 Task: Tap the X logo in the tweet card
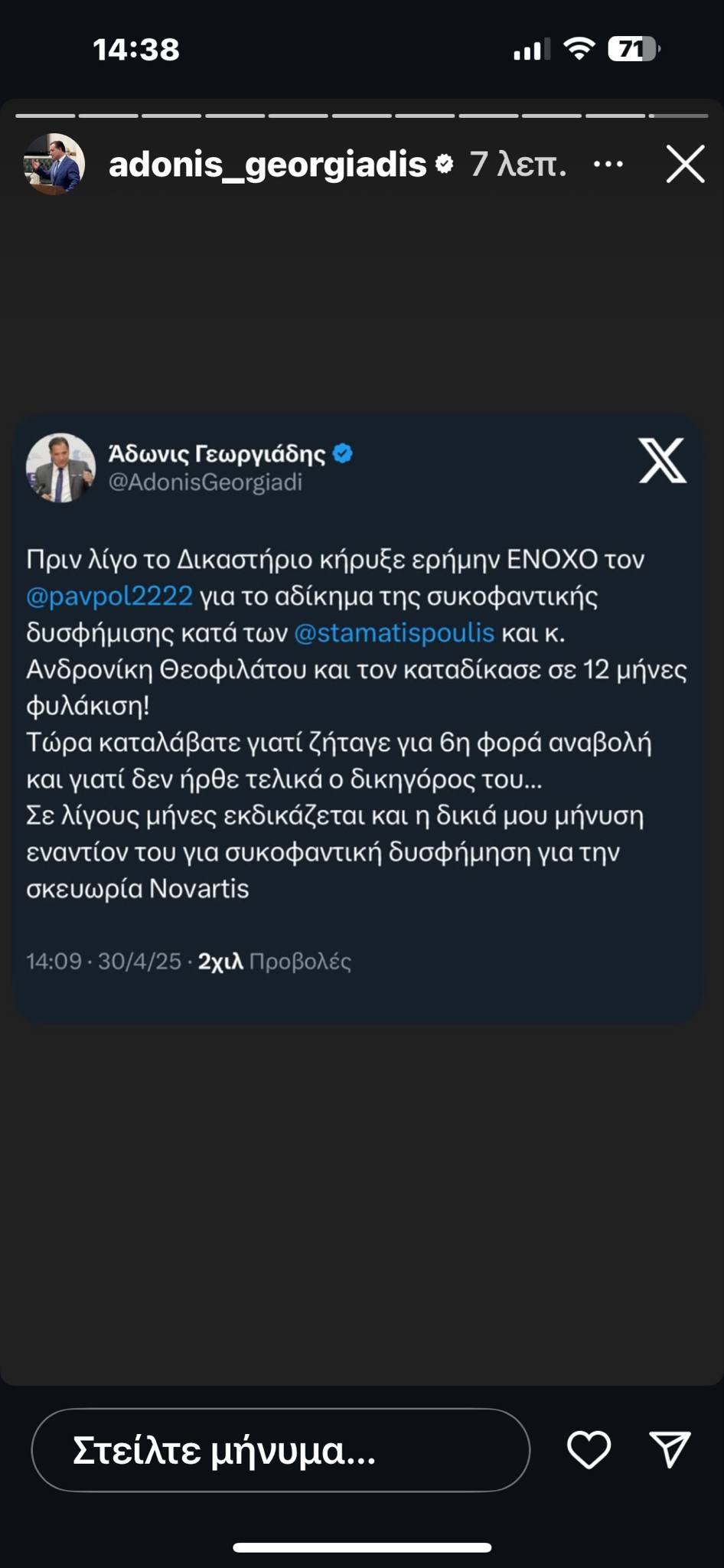[663, 460]
